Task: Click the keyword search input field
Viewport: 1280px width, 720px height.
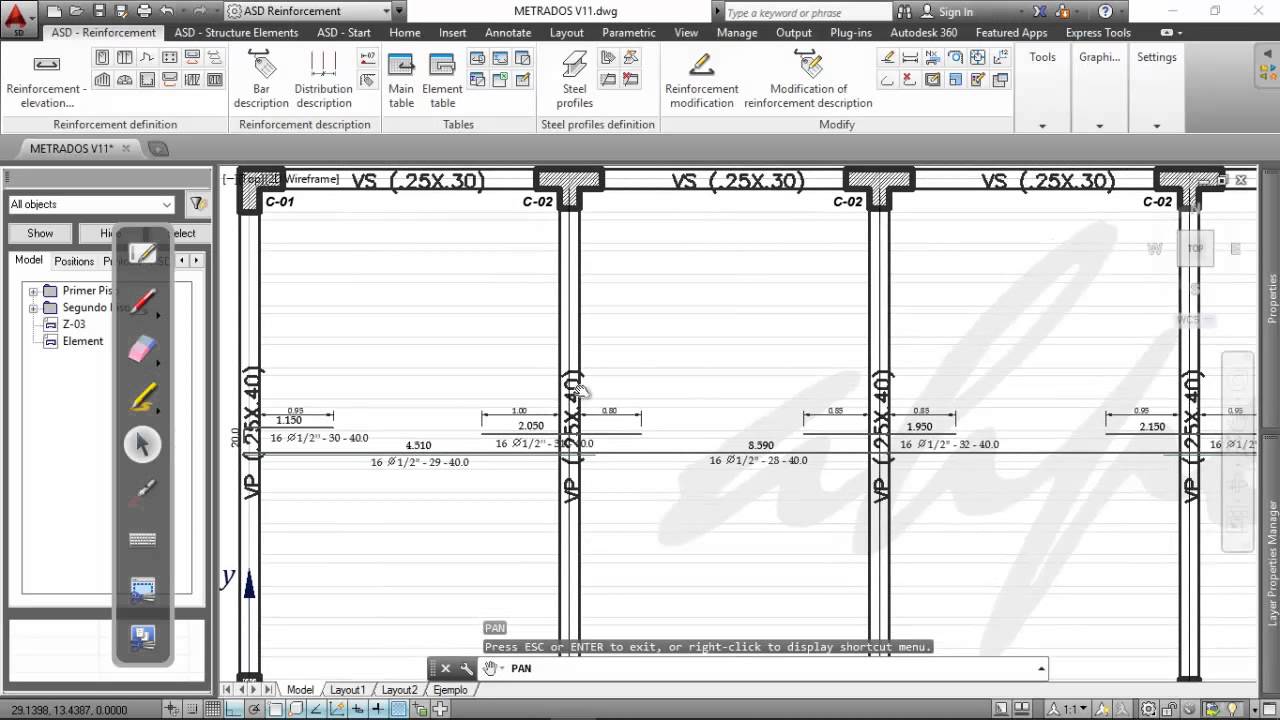Action: click(x=806, y=12)
